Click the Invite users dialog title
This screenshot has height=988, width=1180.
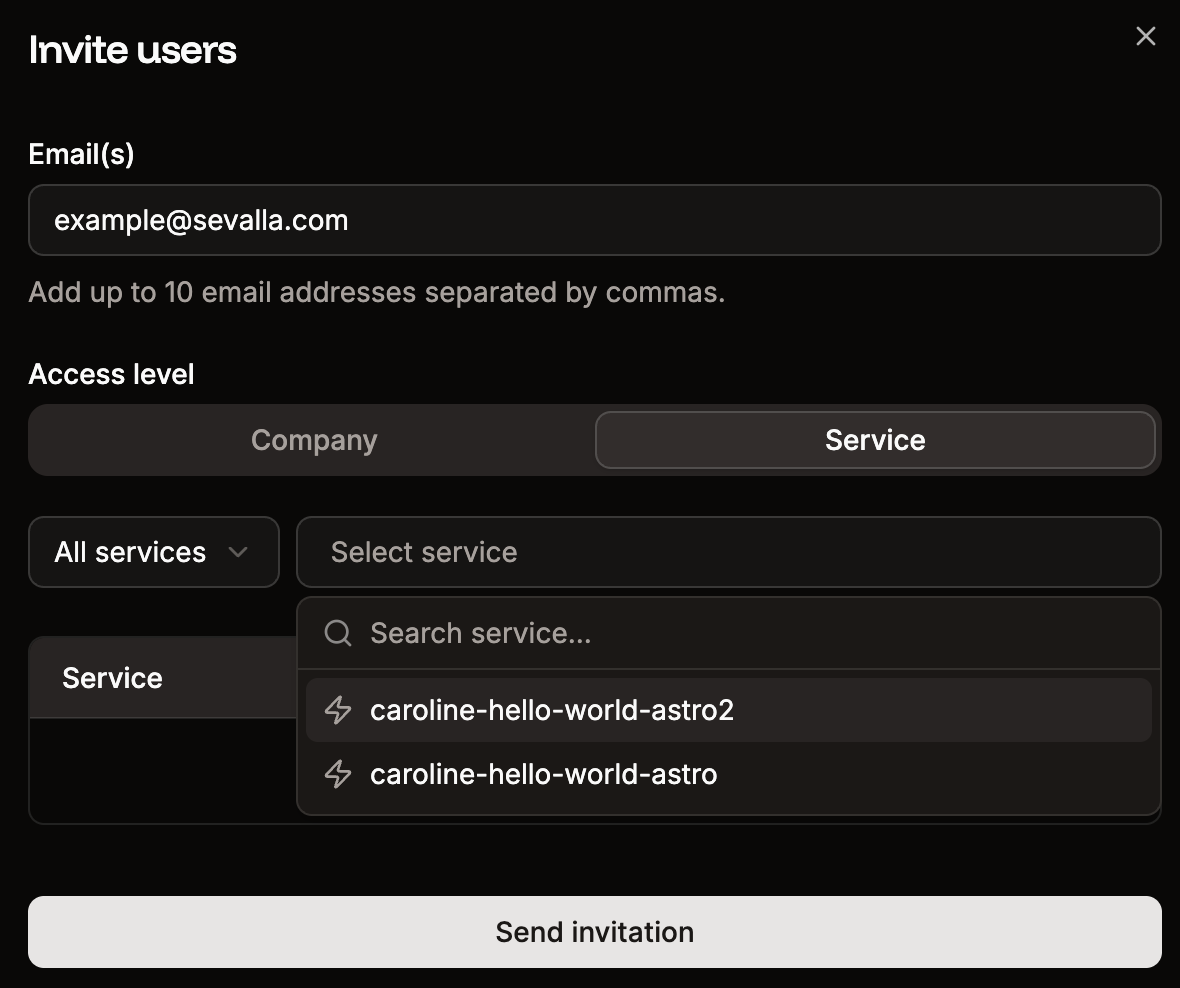point(133,49)
